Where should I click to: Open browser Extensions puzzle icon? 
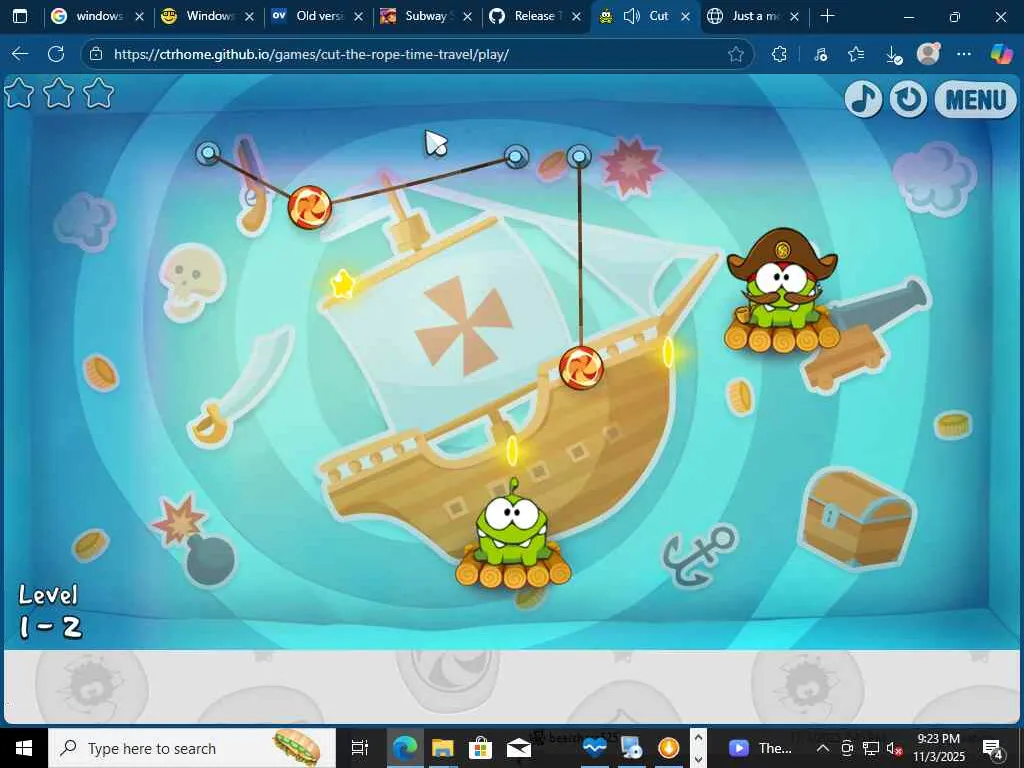coord(778,54)
